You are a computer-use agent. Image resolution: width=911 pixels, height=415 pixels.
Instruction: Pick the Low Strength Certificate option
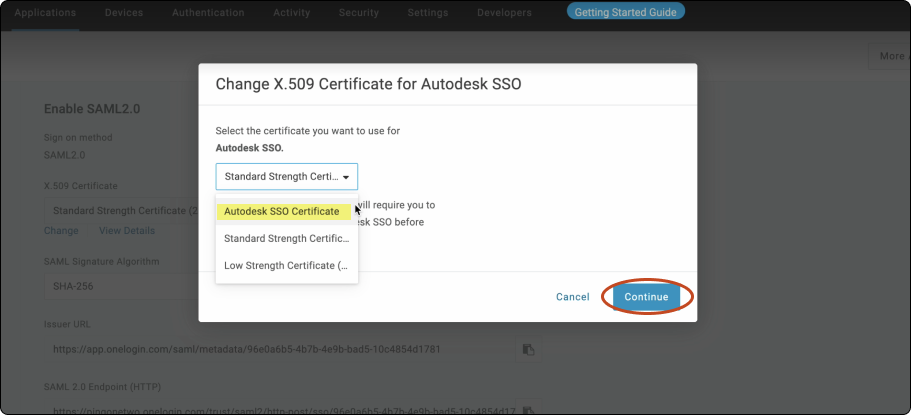coord(286,265)
